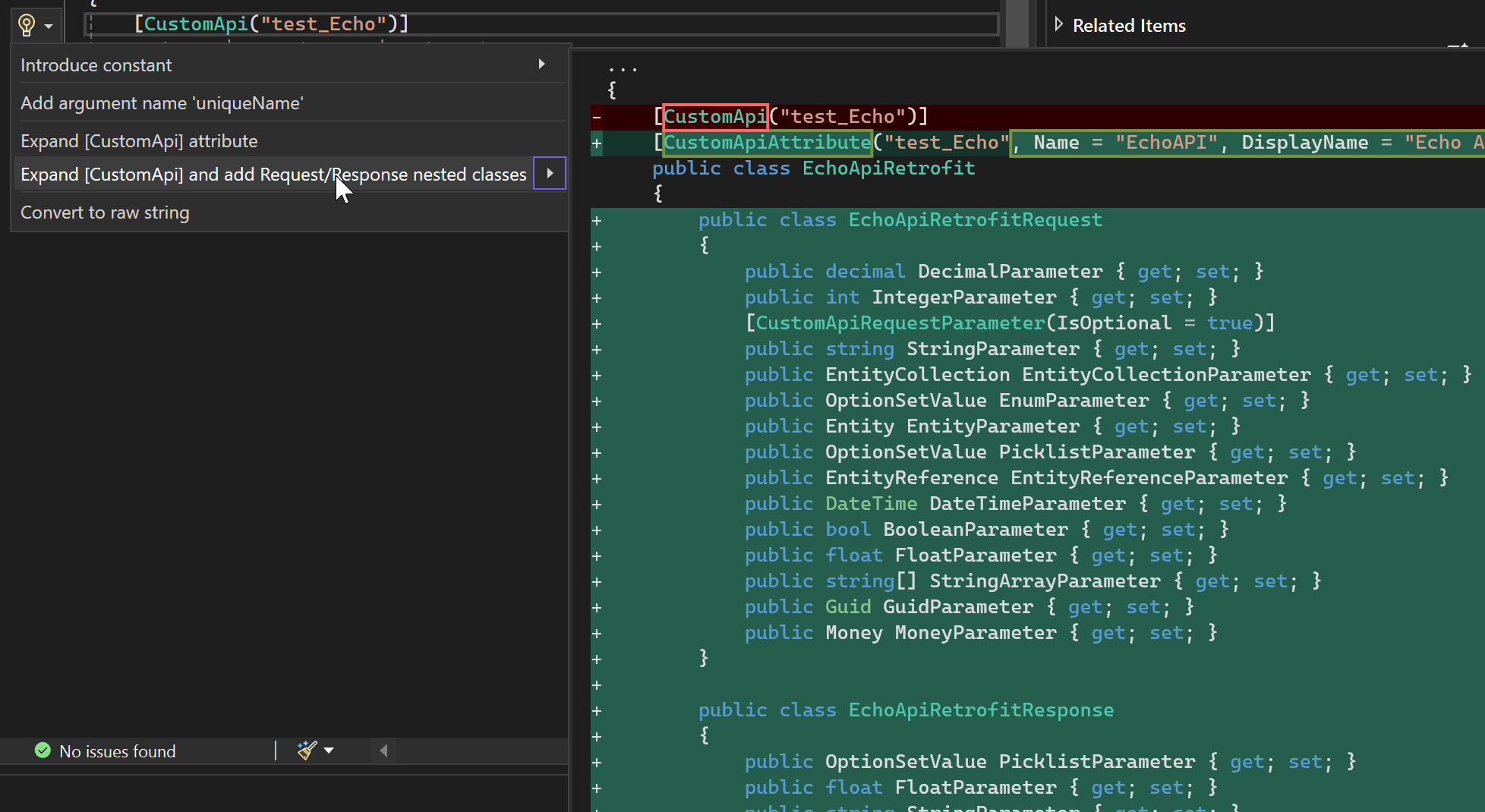Expand the lightbulb dropdown arrow
Screen dimensions: 1485x812
point(49,27)
